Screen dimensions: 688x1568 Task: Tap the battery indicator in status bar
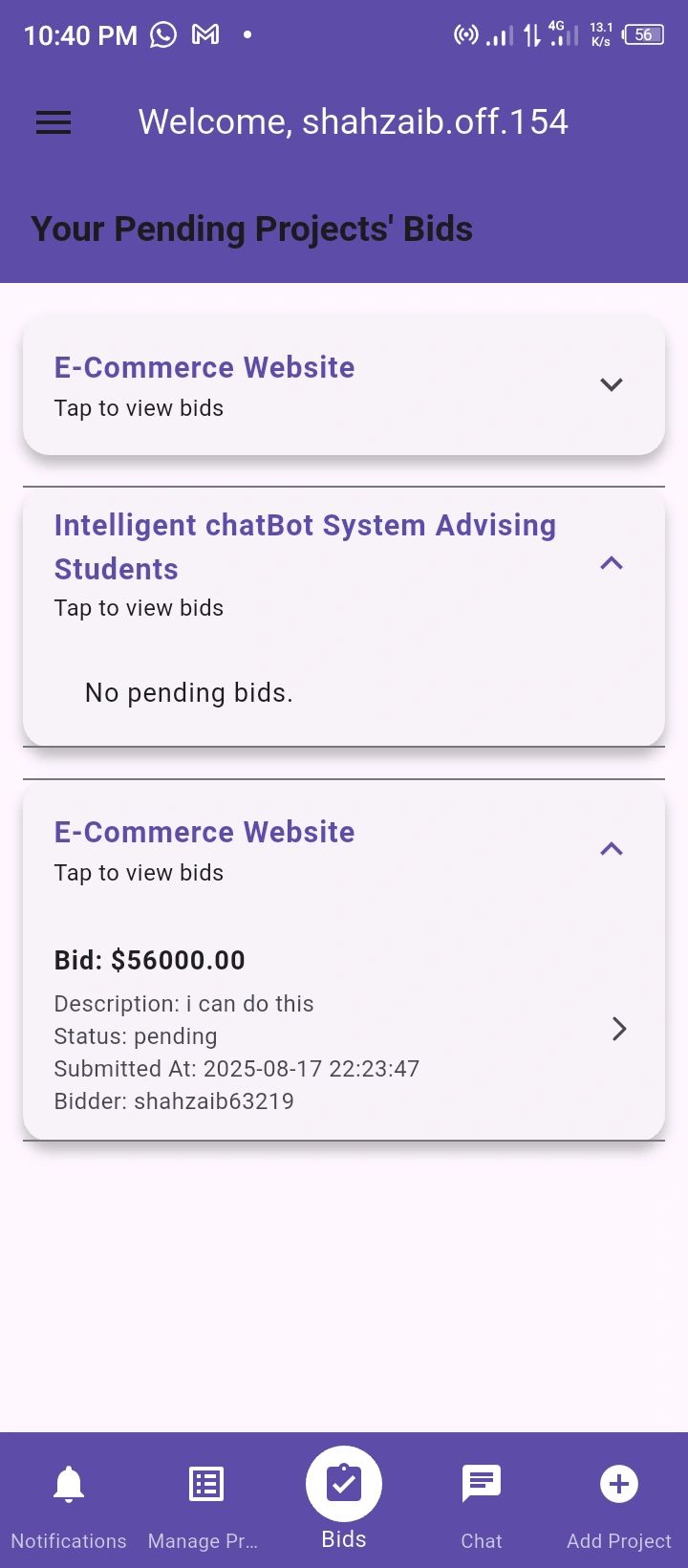point(644,35)
